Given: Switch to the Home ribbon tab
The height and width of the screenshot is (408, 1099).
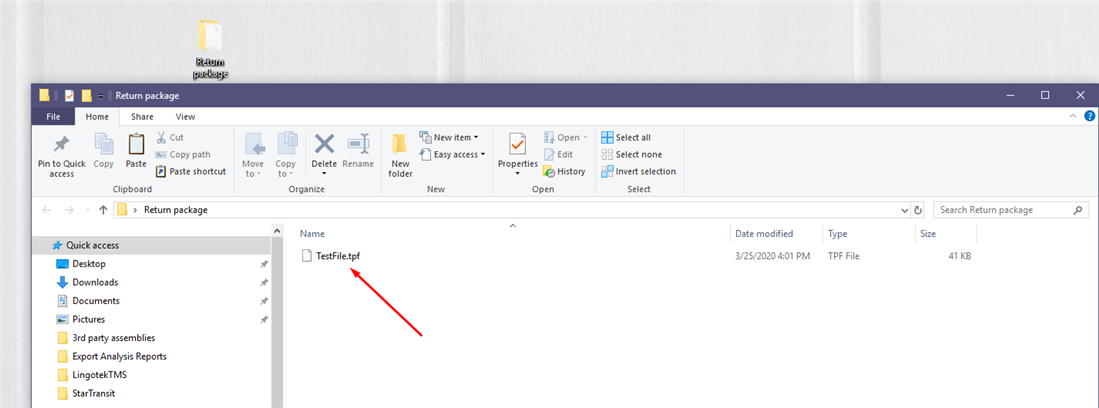Looking at the screenshot, I should [97, 117].
